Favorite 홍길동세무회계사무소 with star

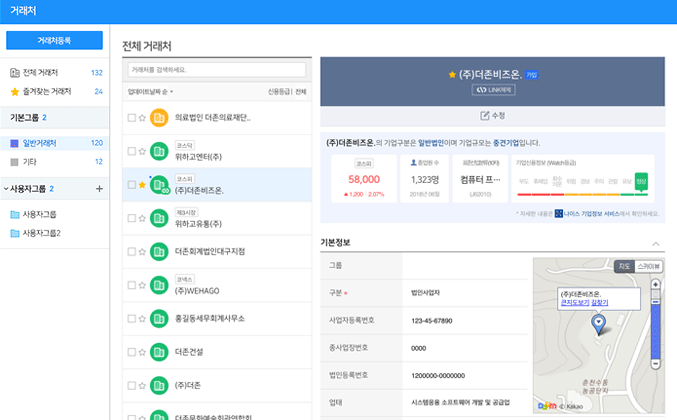(142, 319)
